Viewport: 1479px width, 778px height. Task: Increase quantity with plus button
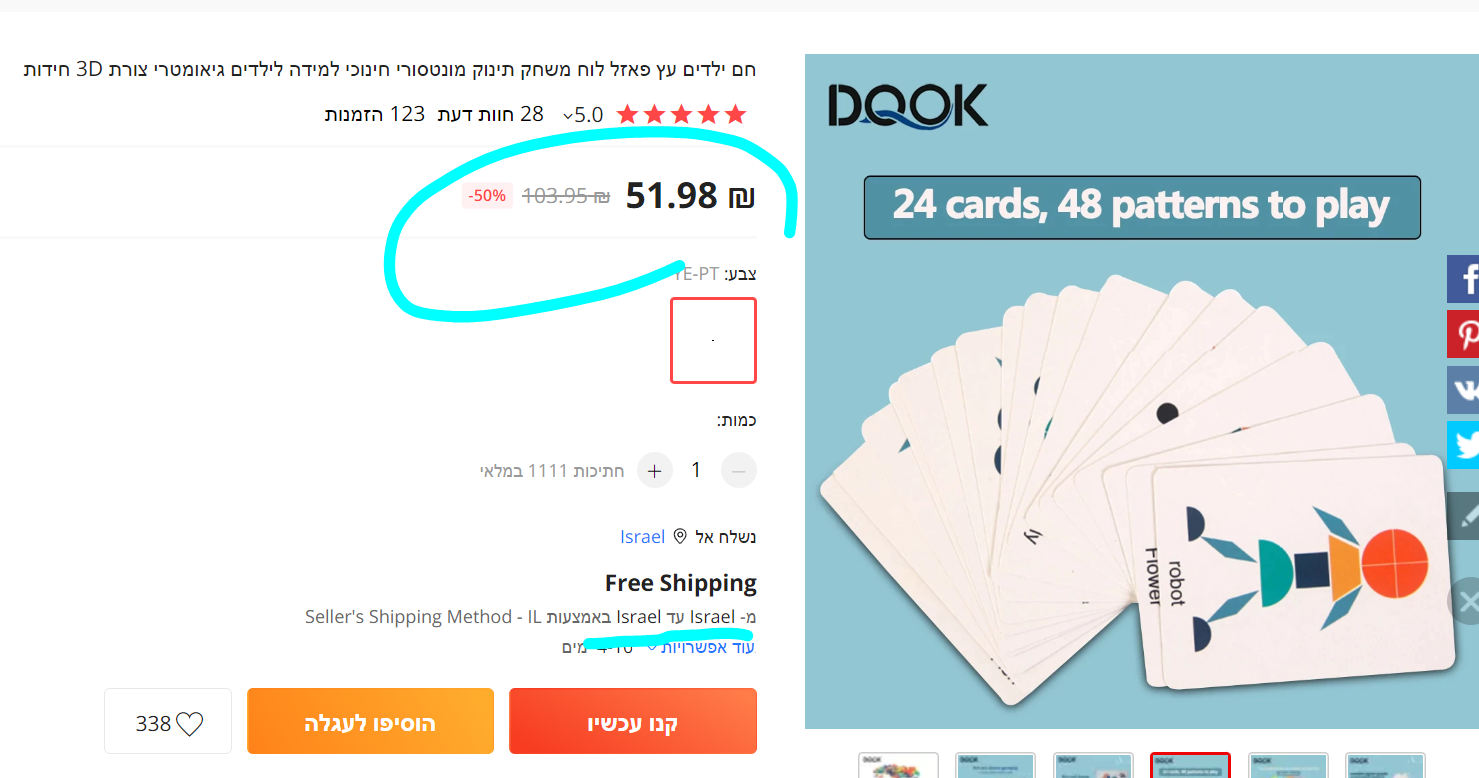tap(655, 470)
